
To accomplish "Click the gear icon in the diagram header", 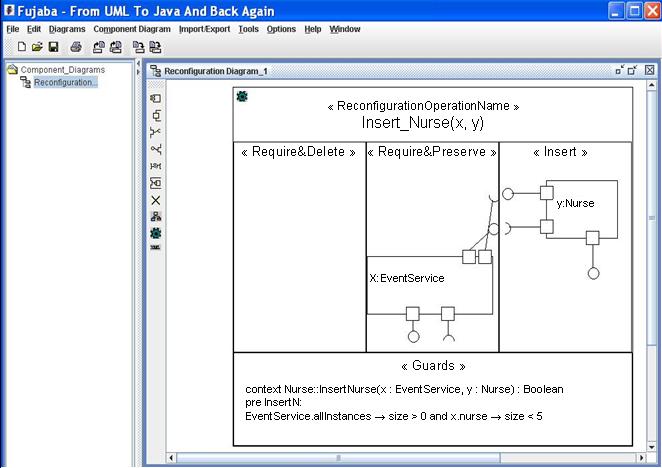I will [x=241, y=96].
